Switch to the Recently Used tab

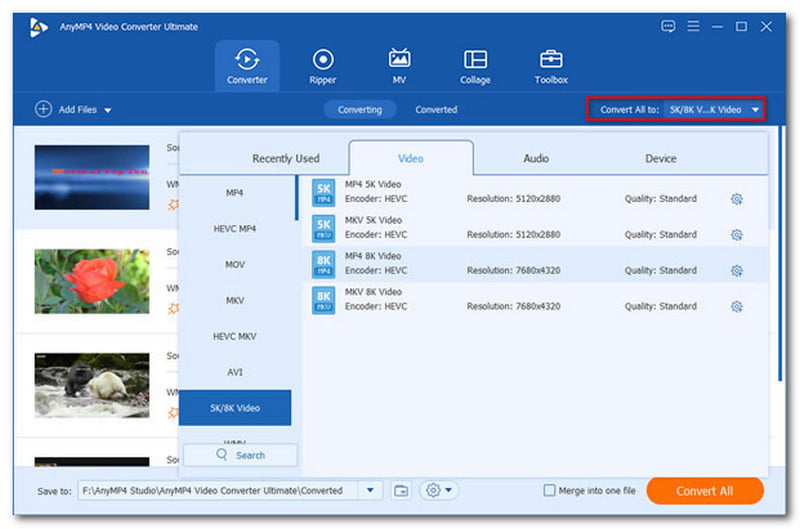pos(286,158)
